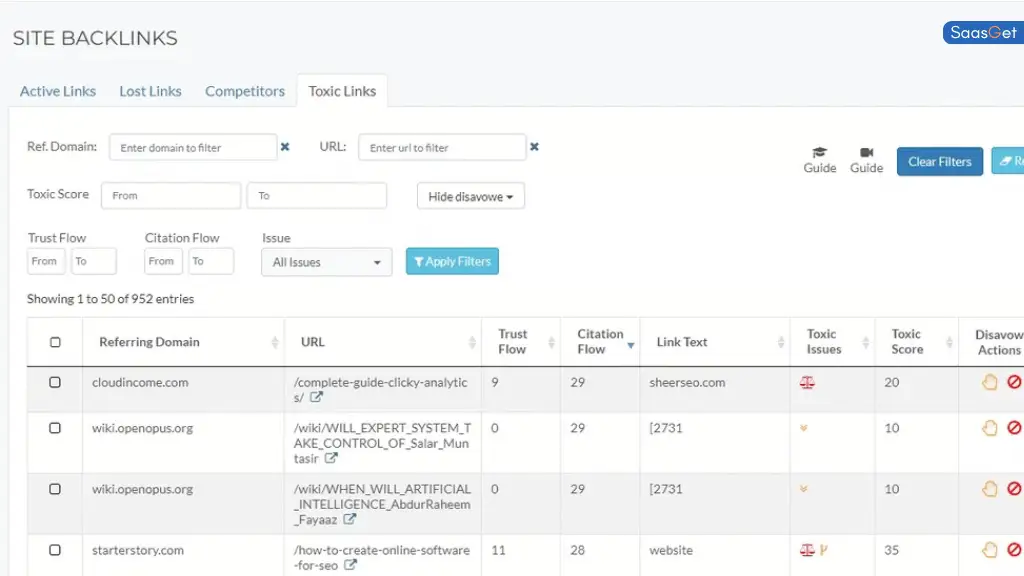Click hand action icon in WILL_EXPERT_SYSTEM row

click(x=989, y=428)
